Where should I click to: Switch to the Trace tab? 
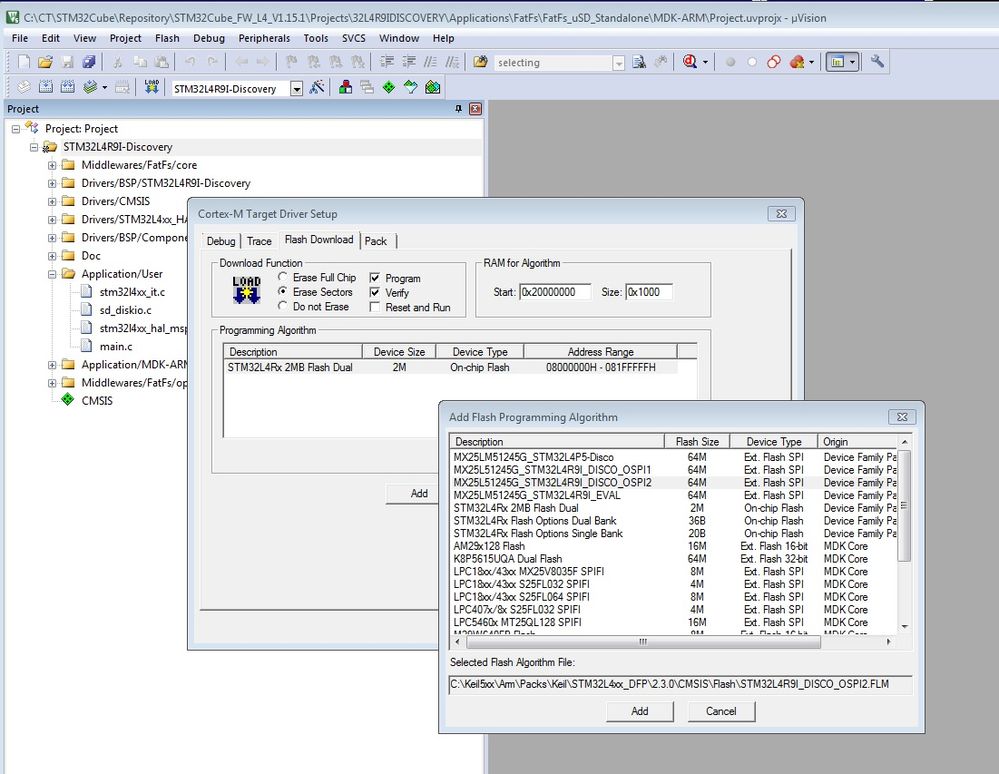[x=259, y=241]
